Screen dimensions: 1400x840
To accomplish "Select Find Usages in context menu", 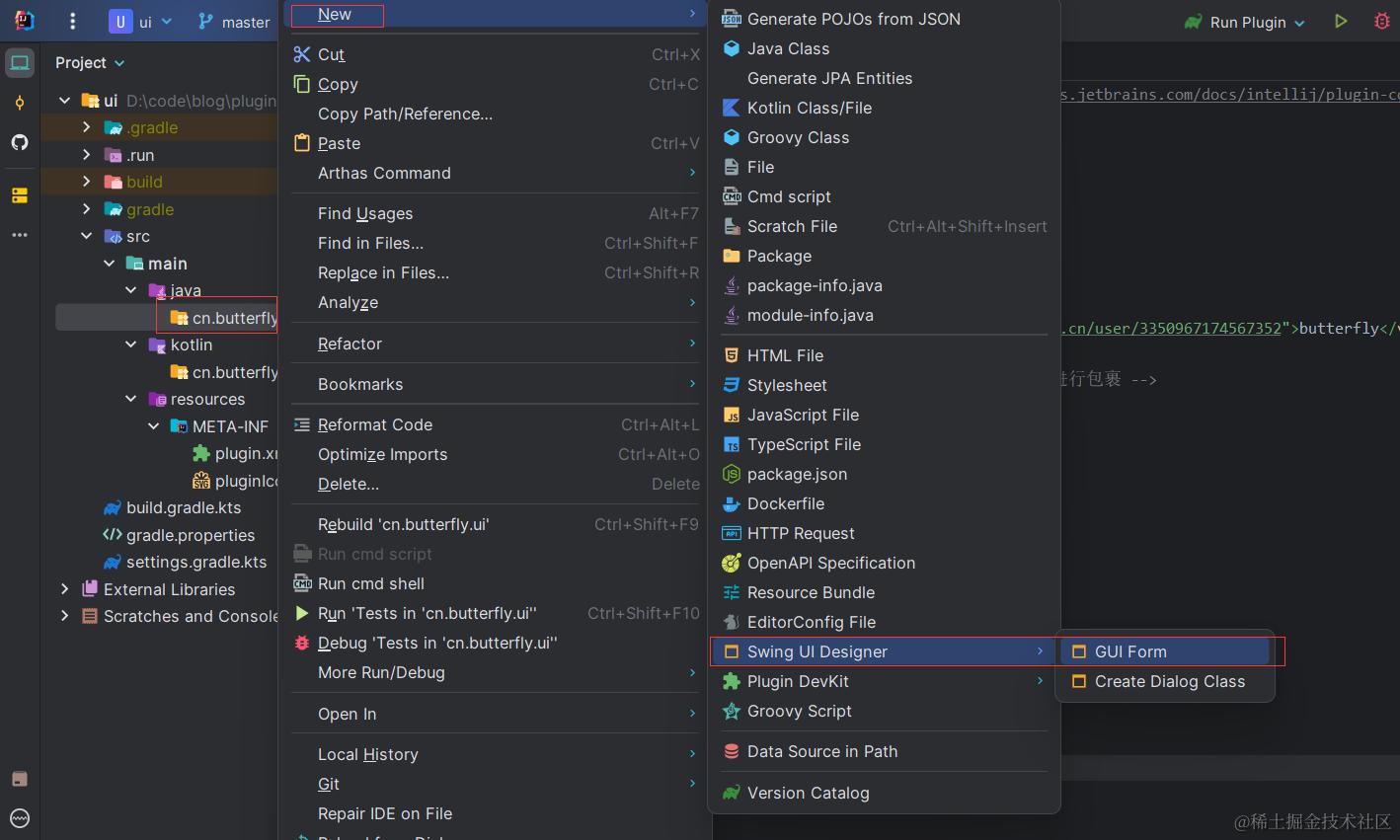I will [496, 213].
